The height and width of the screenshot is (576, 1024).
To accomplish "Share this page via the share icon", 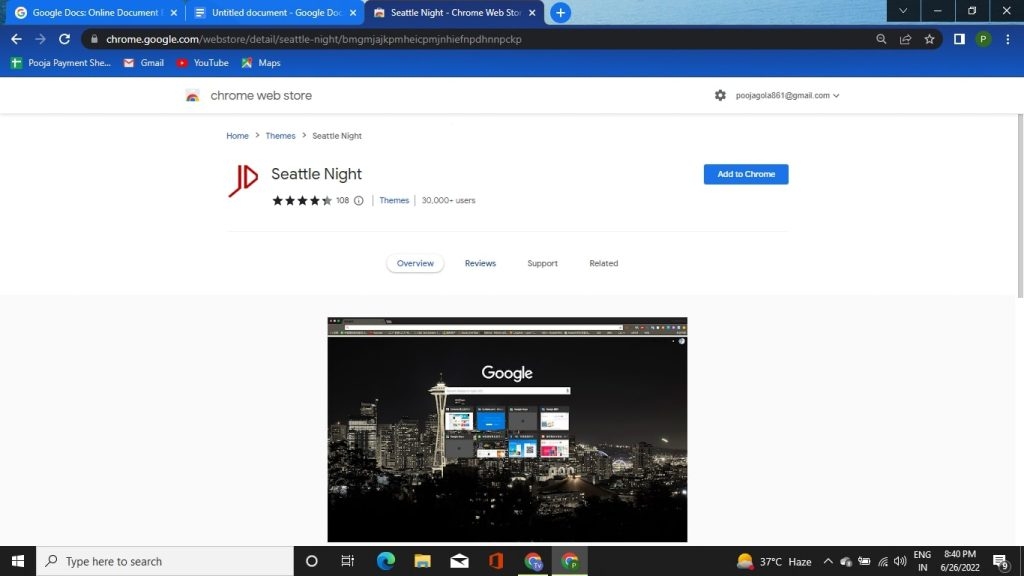I will (905, 39).
